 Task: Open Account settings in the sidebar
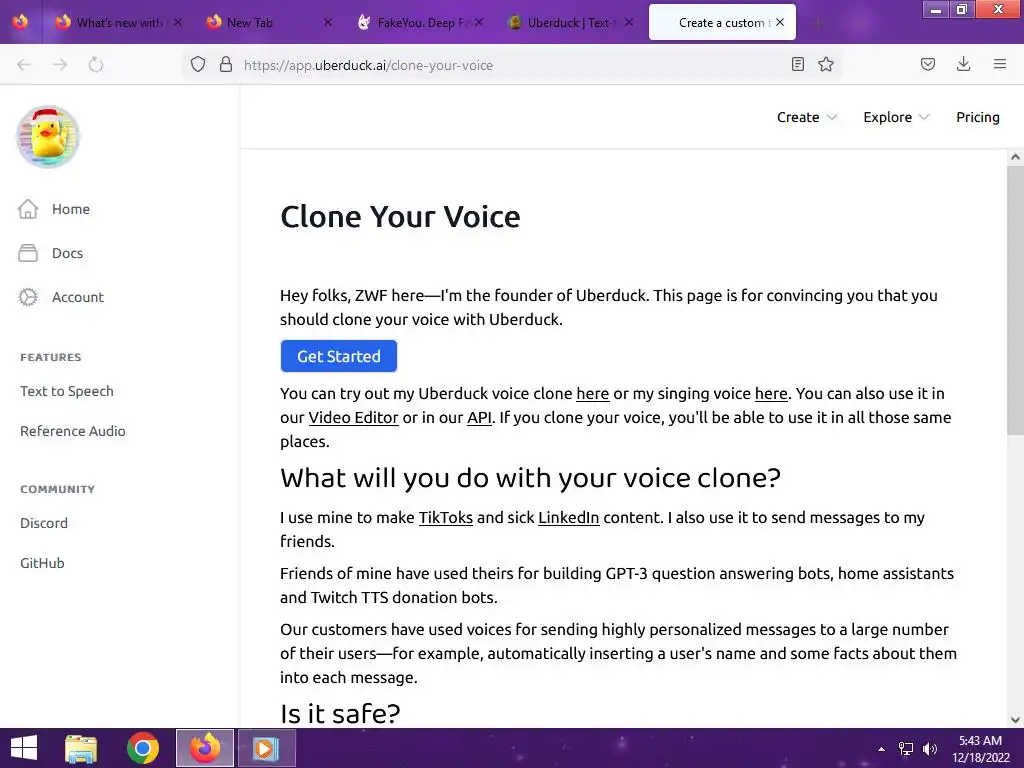(61, 297)
